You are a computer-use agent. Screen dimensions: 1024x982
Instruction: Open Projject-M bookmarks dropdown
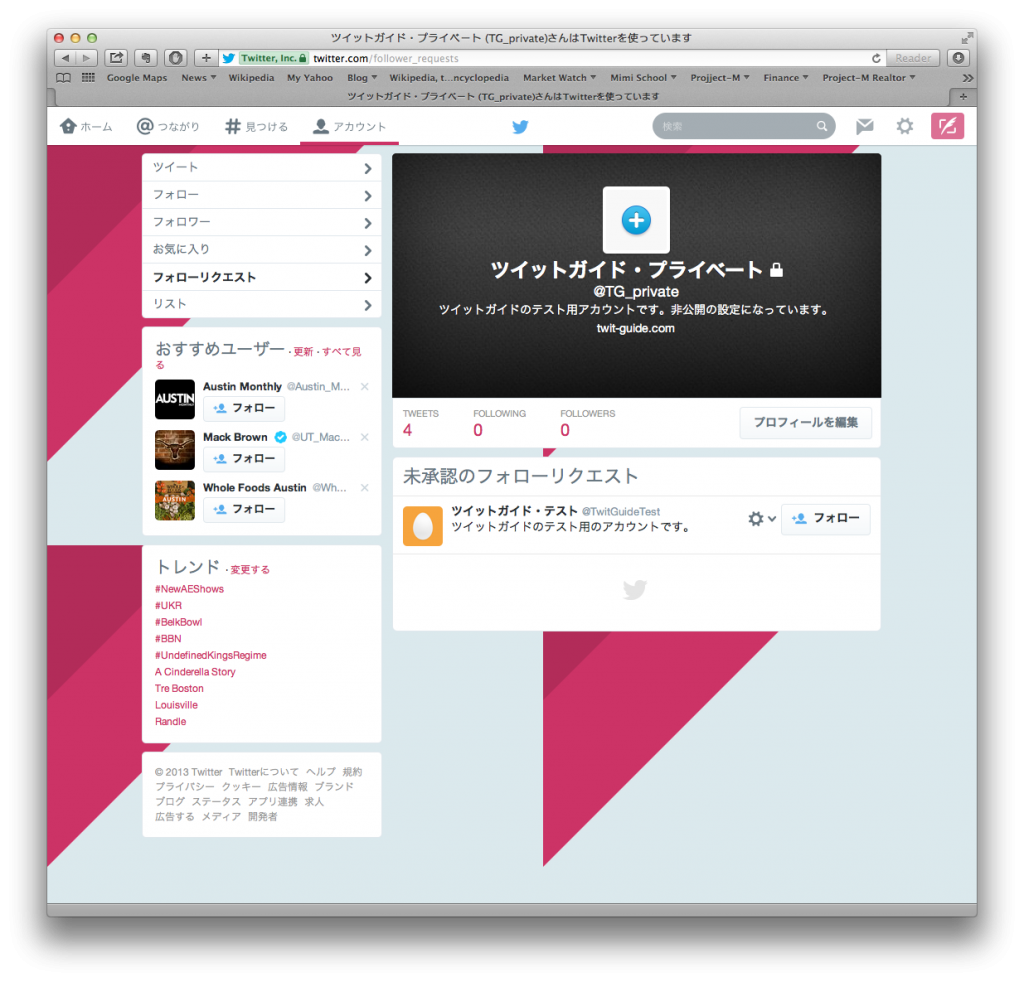pos(720,78)
